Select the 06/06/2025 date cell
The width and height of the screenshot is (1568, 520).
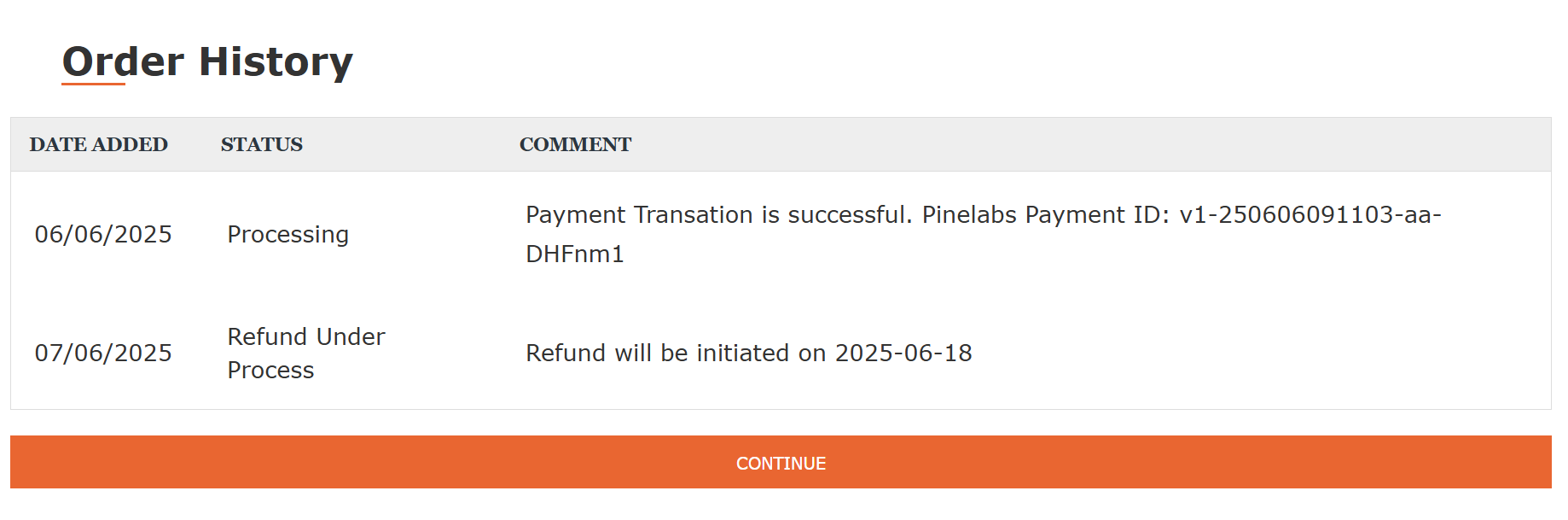(x=103, y=234)
